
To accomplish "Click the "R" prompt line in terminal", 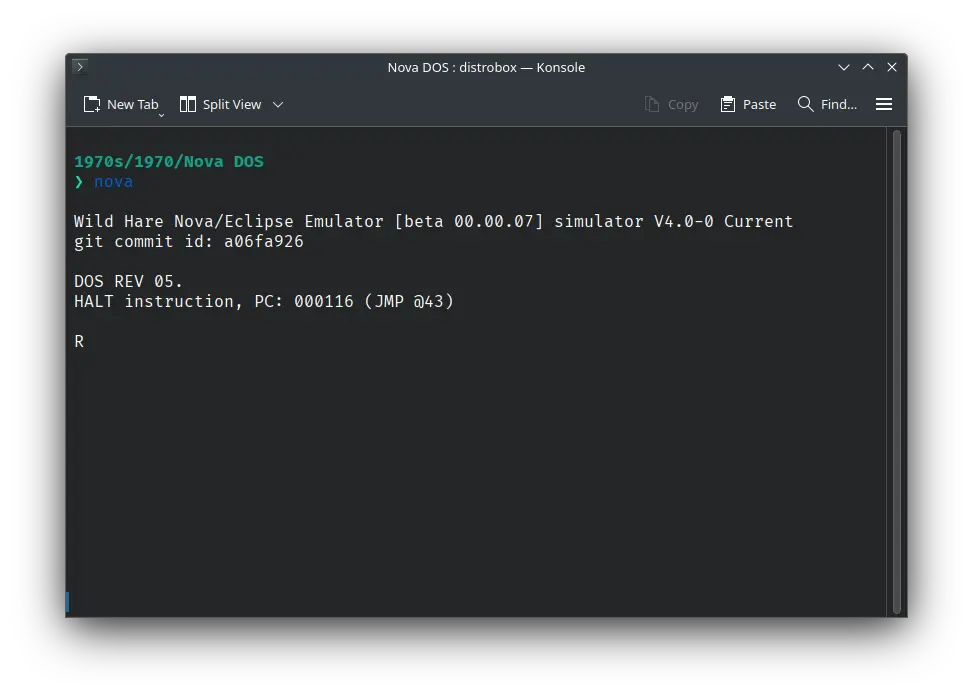I will [79, 341].
